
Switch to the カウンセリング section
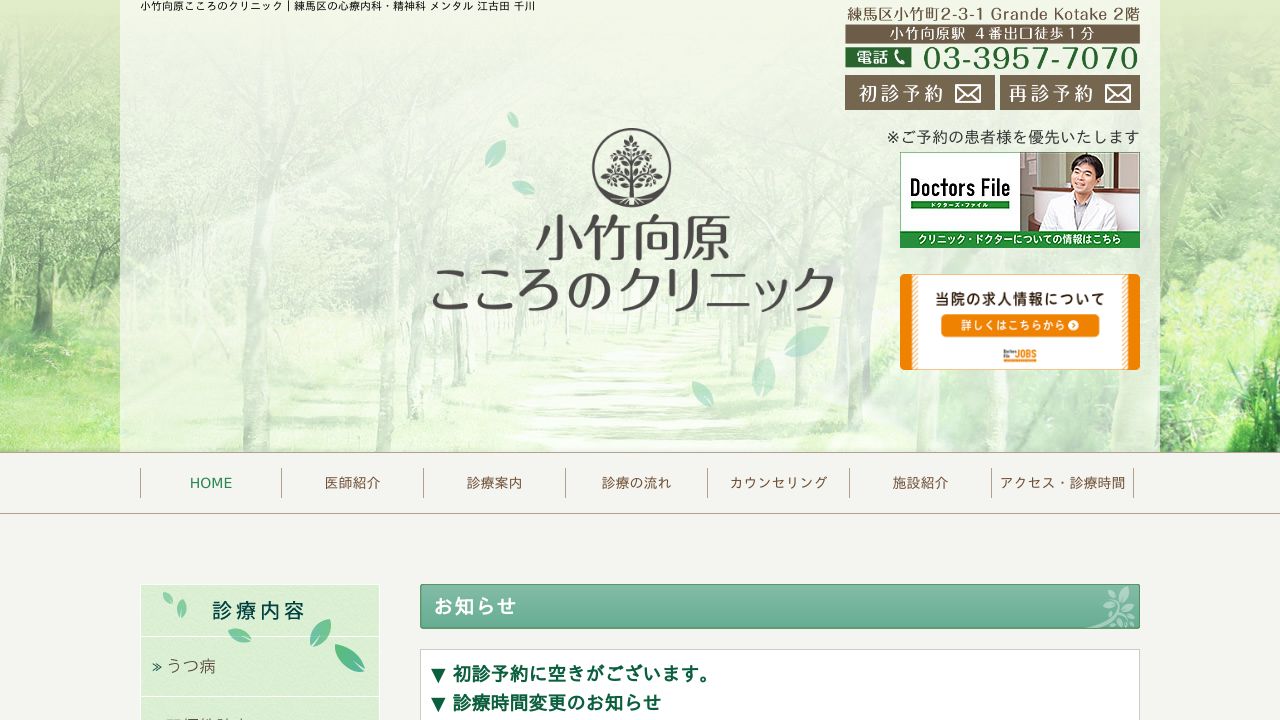pyautogui.click(x=777, y=483)
